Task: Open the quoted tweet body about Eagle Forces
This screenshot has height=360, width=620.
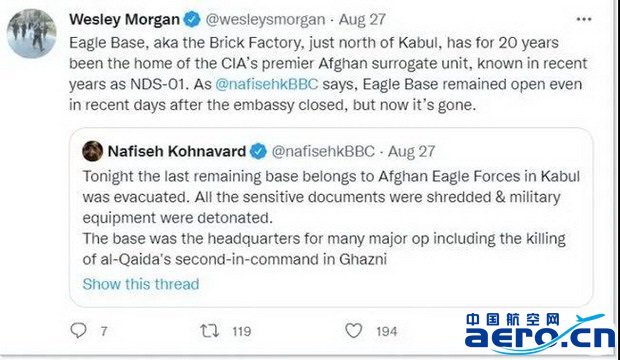Action: (x=331, y=218)
